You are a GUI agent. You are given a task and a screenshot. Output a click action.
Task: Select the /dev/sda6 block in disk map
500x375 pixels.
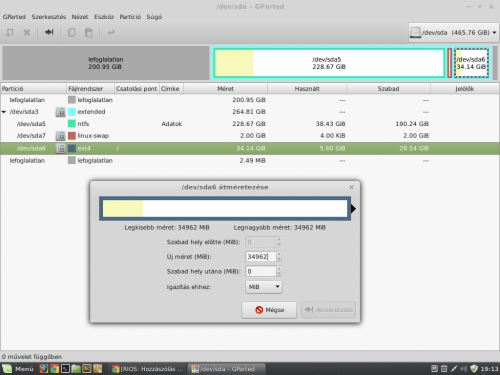(x=471, y=63)
